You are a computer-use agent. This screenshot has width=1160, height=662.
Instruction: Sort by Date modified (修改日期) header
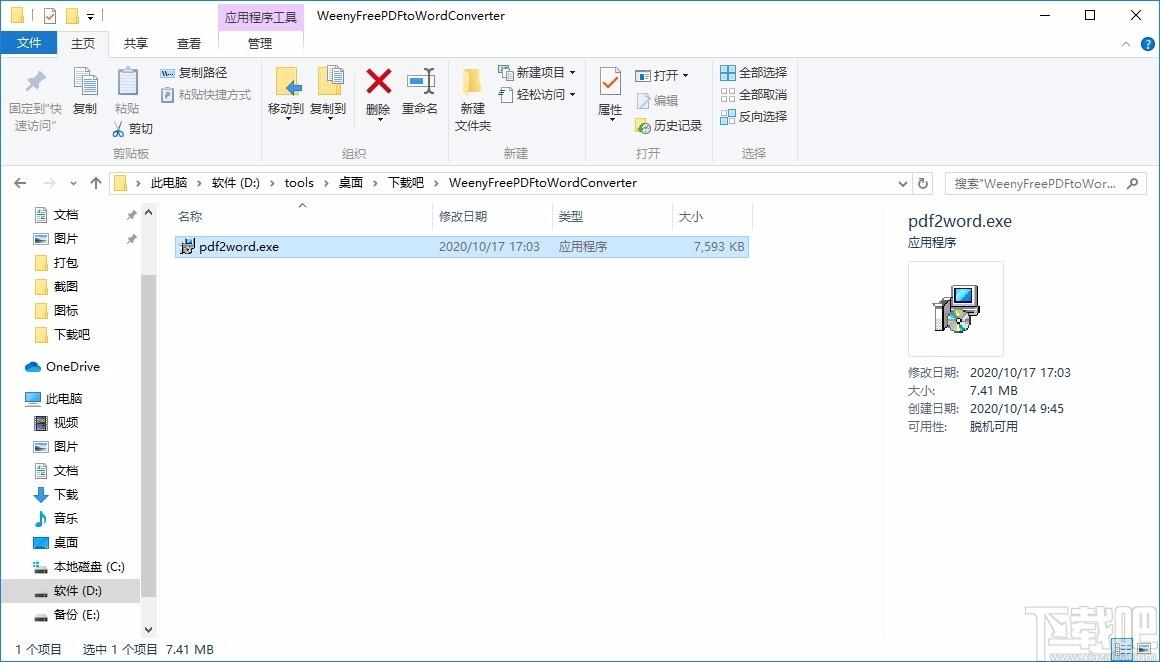pyautogui.click(x=463, y=217)
